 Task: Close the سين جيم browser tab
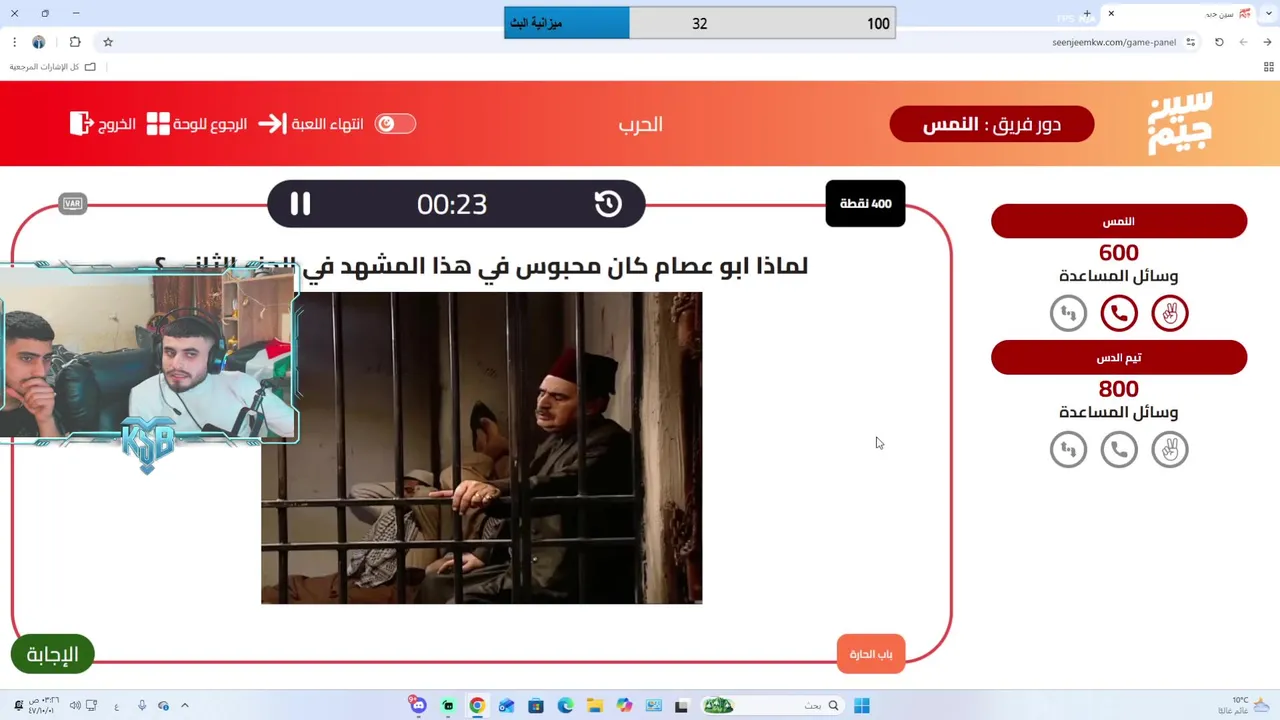(1111, 13)
